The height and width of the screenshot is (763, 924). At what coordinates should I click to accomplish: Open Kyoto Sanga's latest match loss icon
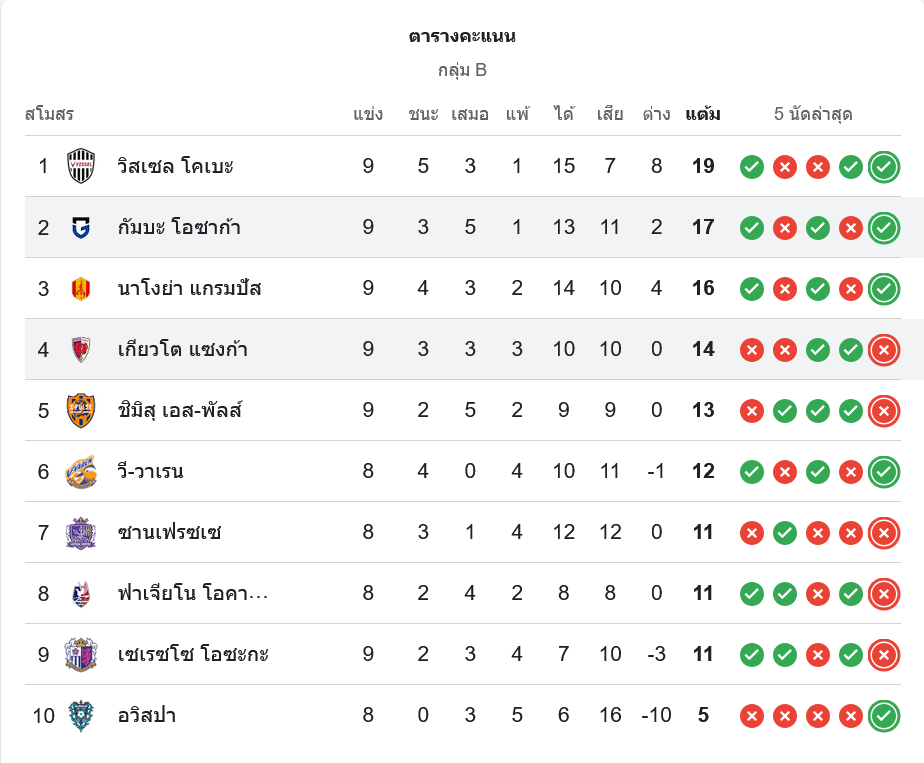tap(883, 350)
